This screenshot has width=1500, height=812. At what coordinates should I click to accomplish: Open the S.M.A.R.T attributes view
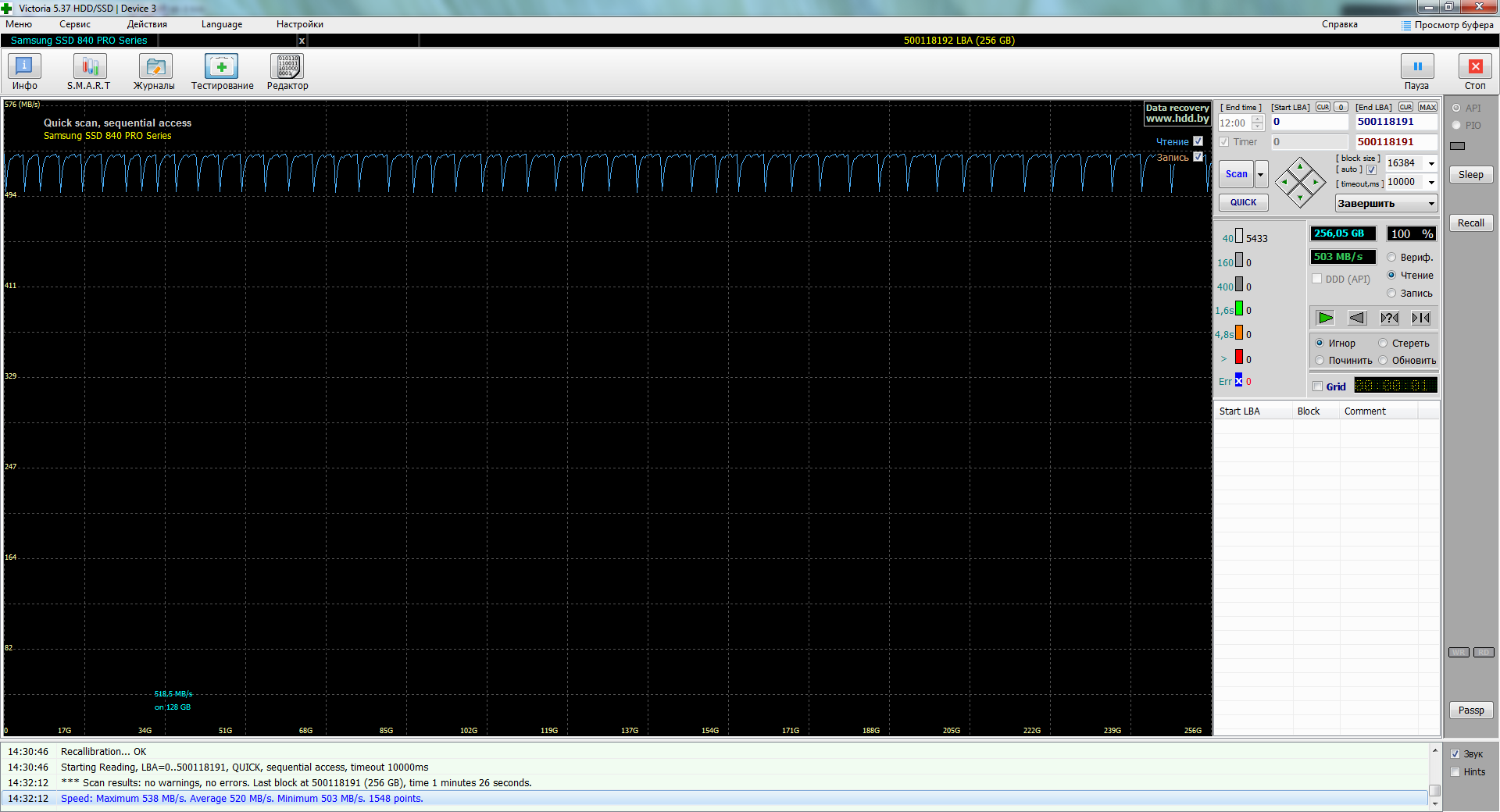coord(89,72)
